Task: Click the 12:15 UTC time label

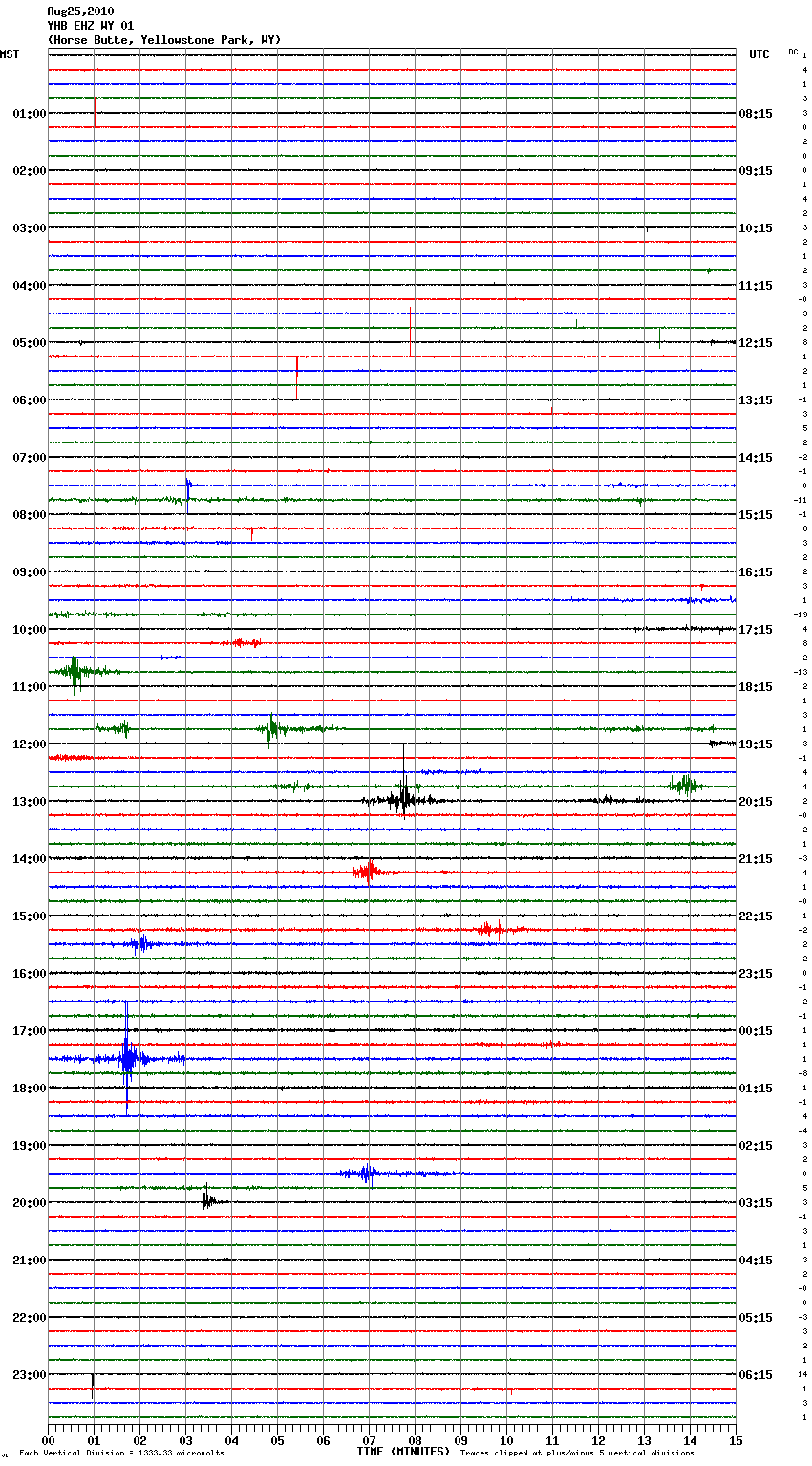Action: (x=756, y=343)
